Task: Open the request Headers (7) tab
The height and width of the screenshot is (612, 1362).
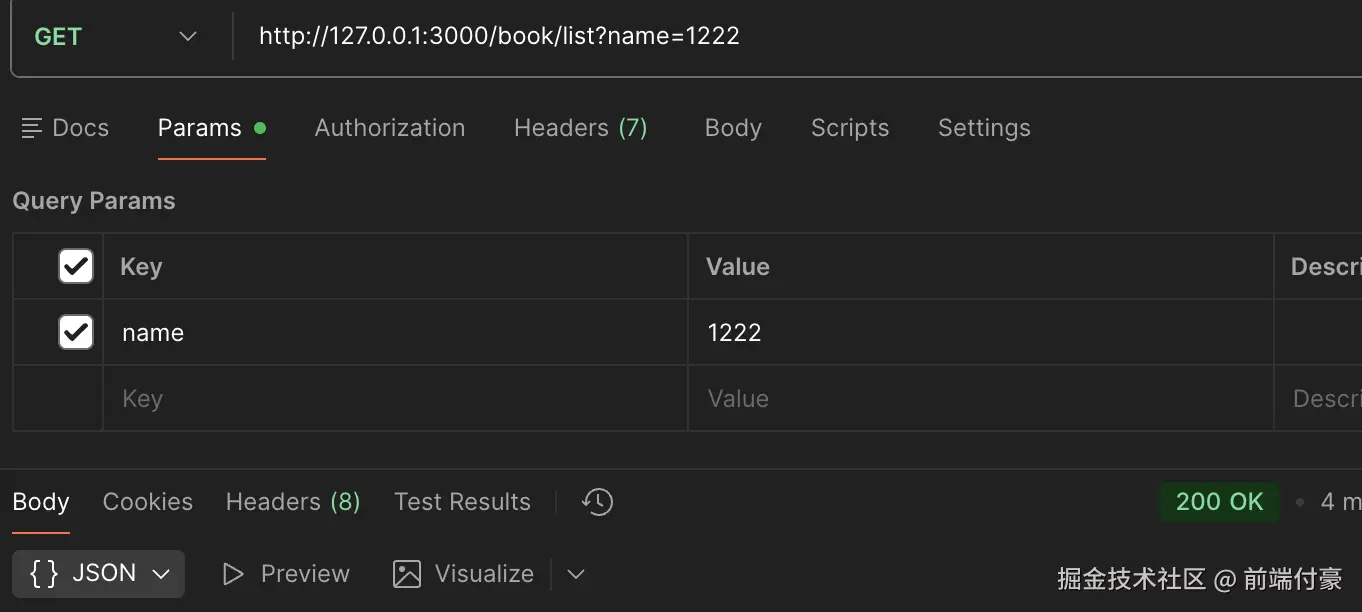Action: 580,128
